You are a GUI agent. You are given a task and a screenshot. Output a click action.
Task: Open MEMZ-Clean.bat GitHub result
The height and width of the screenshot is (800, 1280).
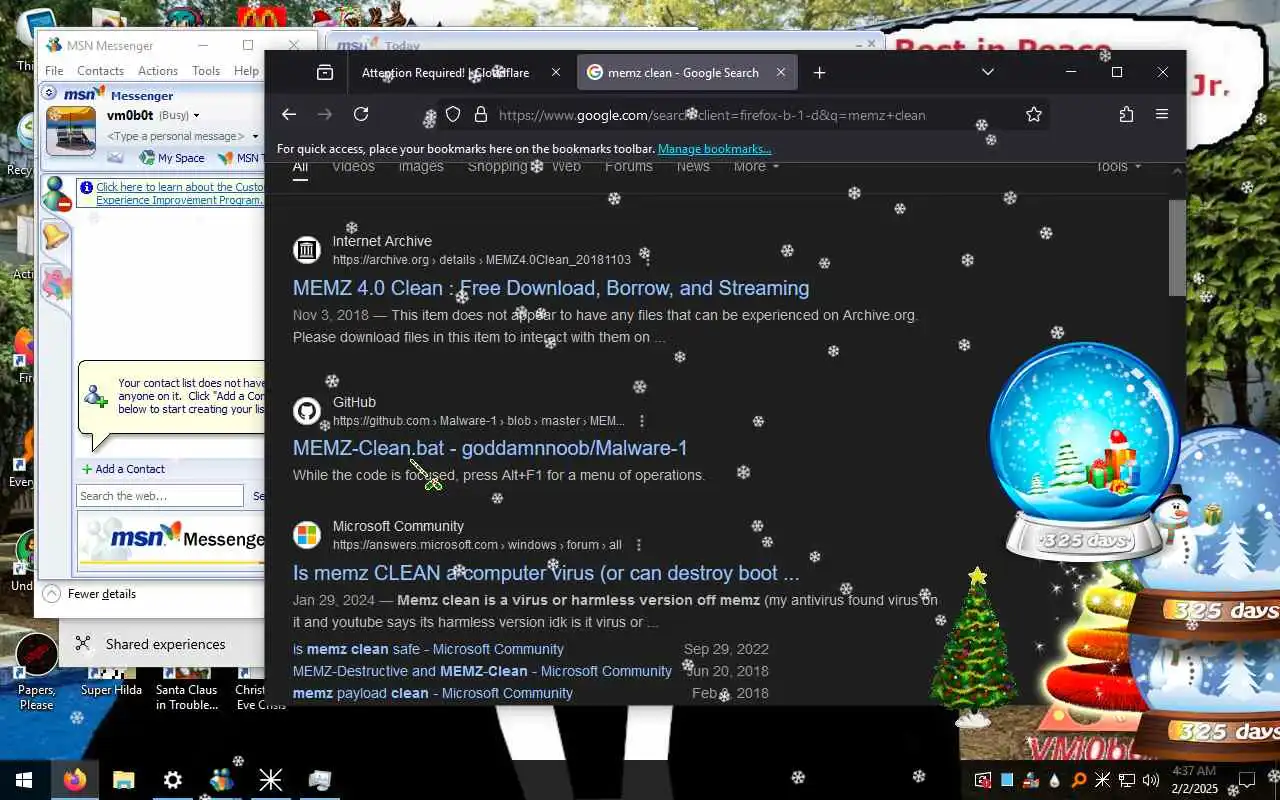(x=490, y=448)
